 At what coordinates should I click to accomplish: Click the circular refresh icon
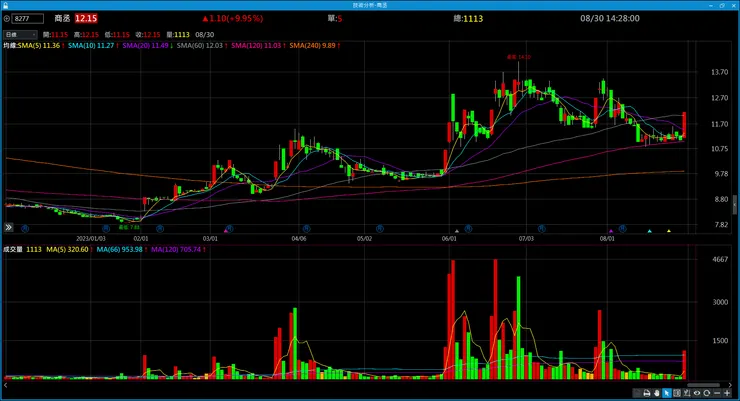pos(706,393)
